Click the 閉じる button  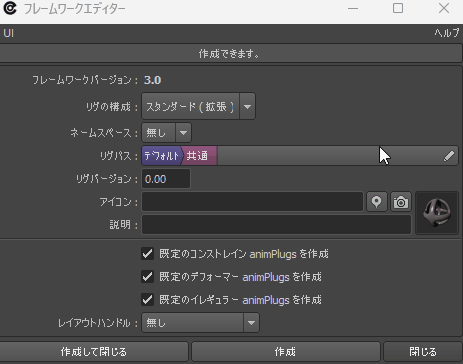click(x=423, y=352)
